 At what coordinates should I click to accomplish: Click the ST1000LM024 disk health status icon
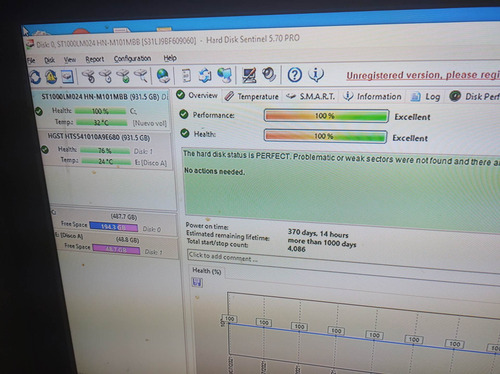tap(39, 111)
